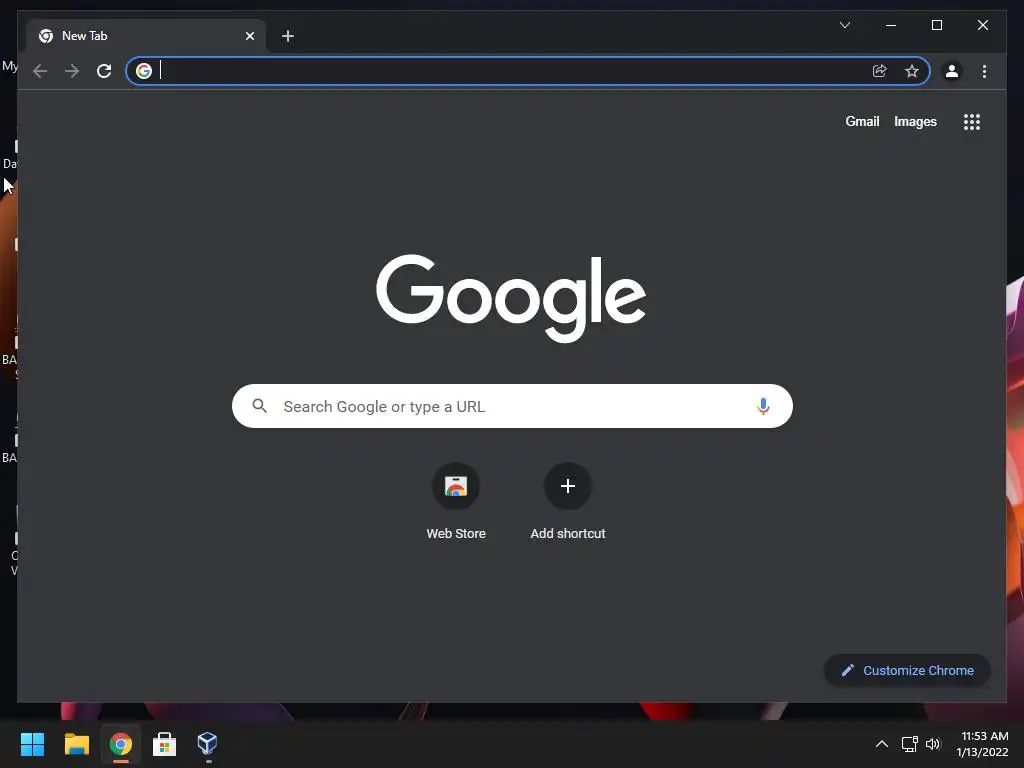1024x768 pixels.
Task: Open the Gmail link
Action: 862,121
